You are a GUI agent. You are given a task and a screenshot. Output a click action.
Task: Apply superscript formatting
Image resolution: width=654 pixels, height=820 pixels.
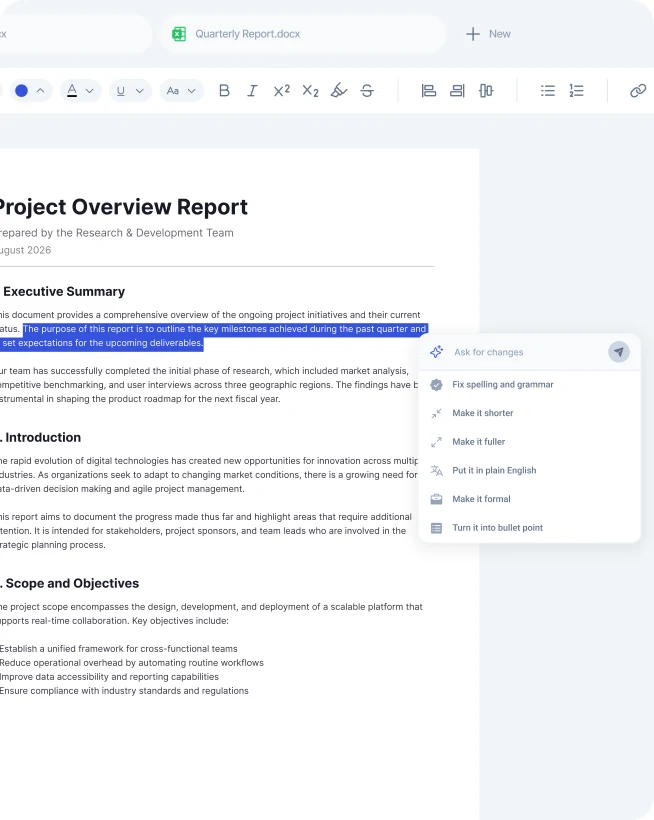pyautogui.click(x=281, y=90)
